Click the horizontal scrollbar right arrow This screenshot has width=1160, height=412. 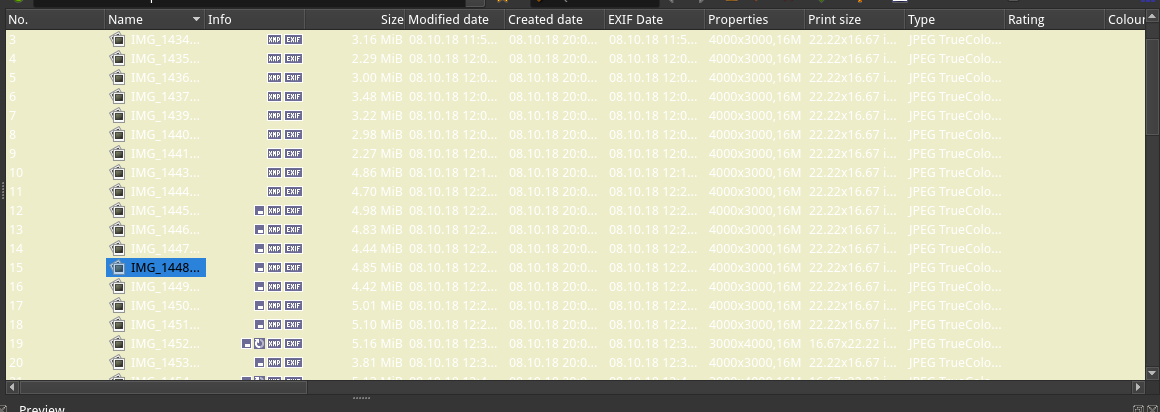[1136, 387]
